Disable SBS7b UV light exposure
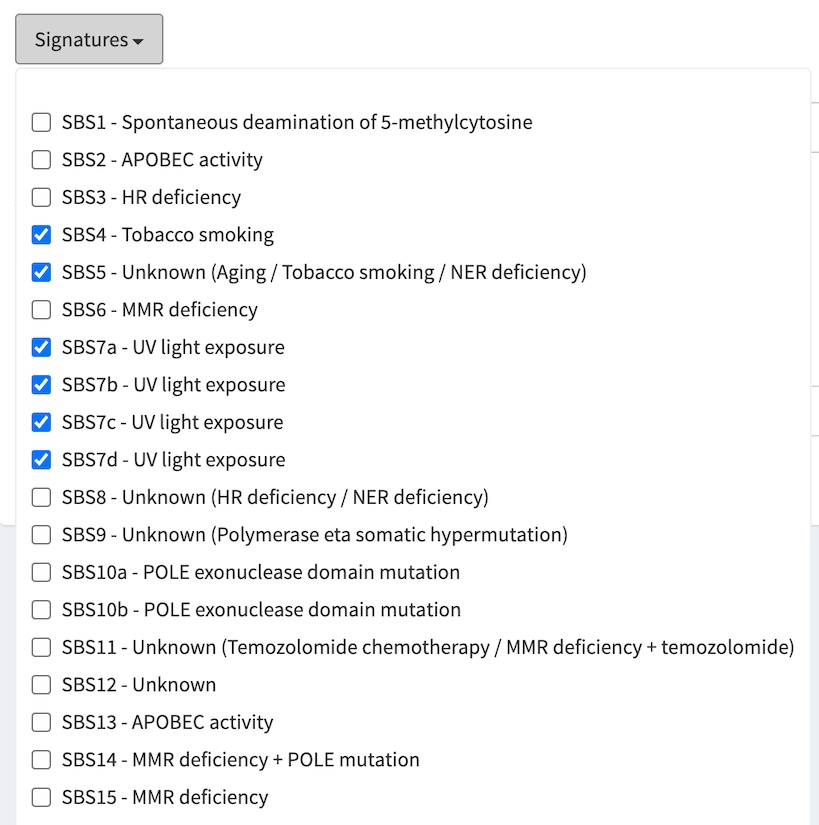The height and width of the screenshot is (825, 819). coord(41,385)
